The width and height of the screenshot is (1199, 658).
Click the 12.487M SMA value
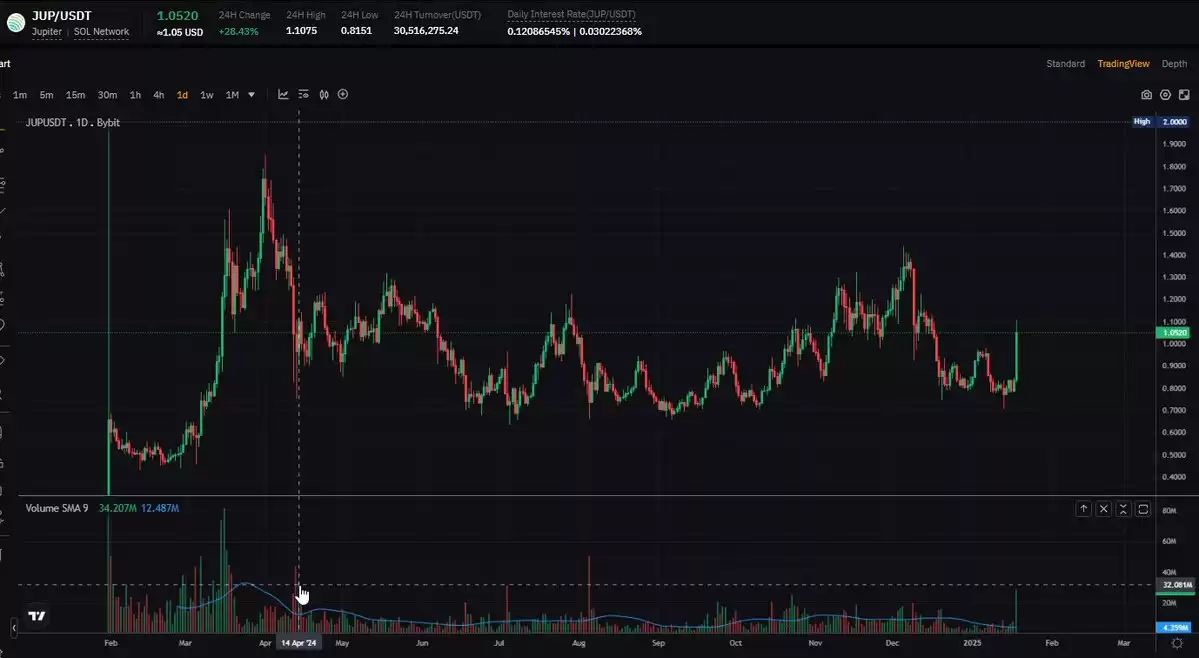pos(160,508)
